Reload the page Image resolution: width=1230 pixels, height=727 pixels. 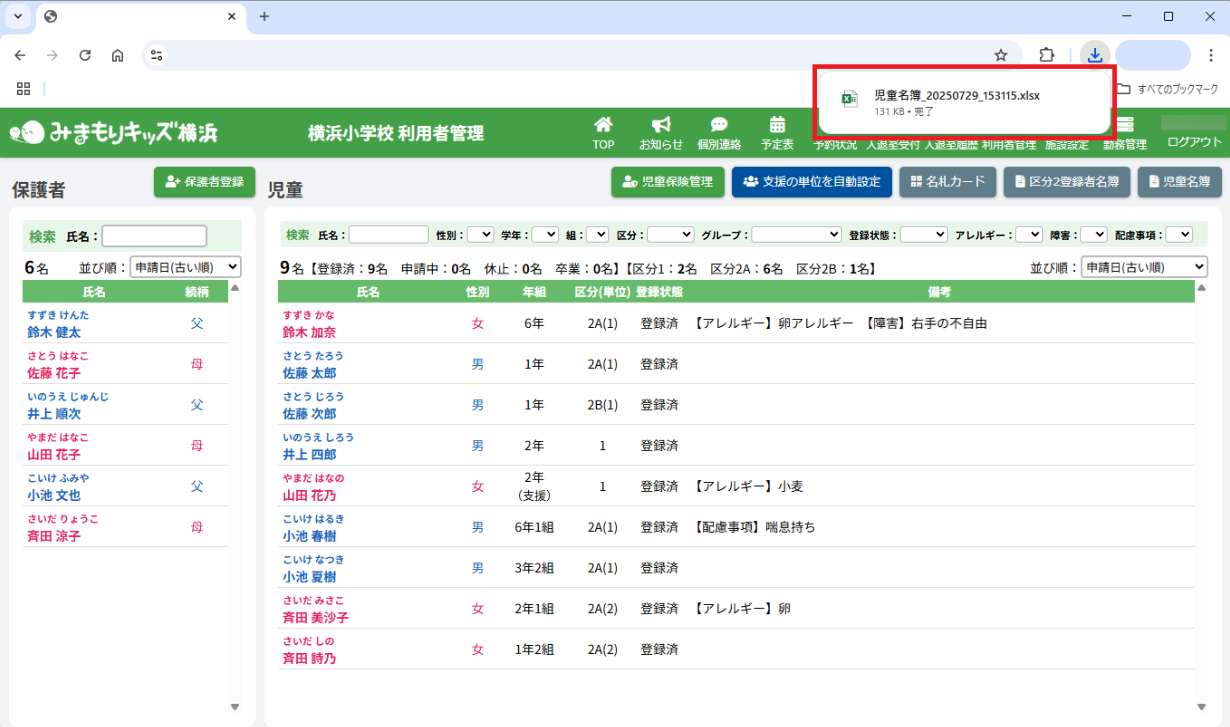85,55
